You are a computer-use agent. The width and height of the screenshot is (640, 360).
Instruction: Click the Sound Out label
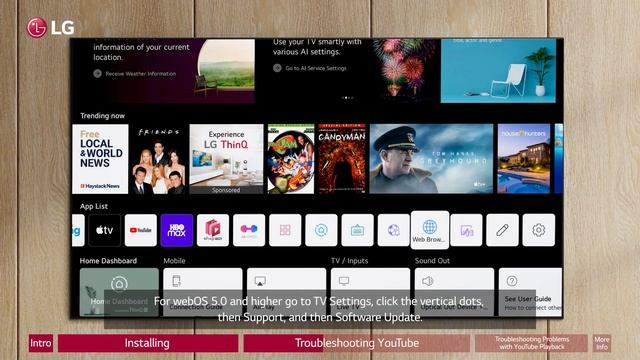tap(432, 260)
